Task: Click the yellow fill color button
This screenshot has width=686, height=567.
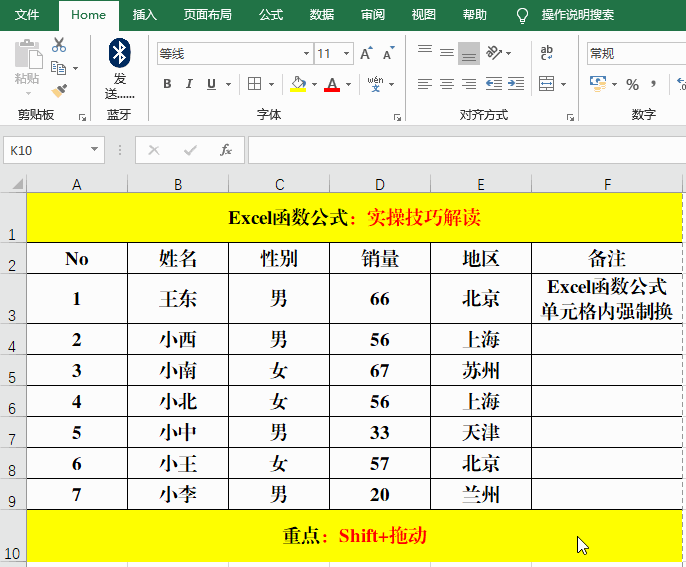Action: point(298,84)
